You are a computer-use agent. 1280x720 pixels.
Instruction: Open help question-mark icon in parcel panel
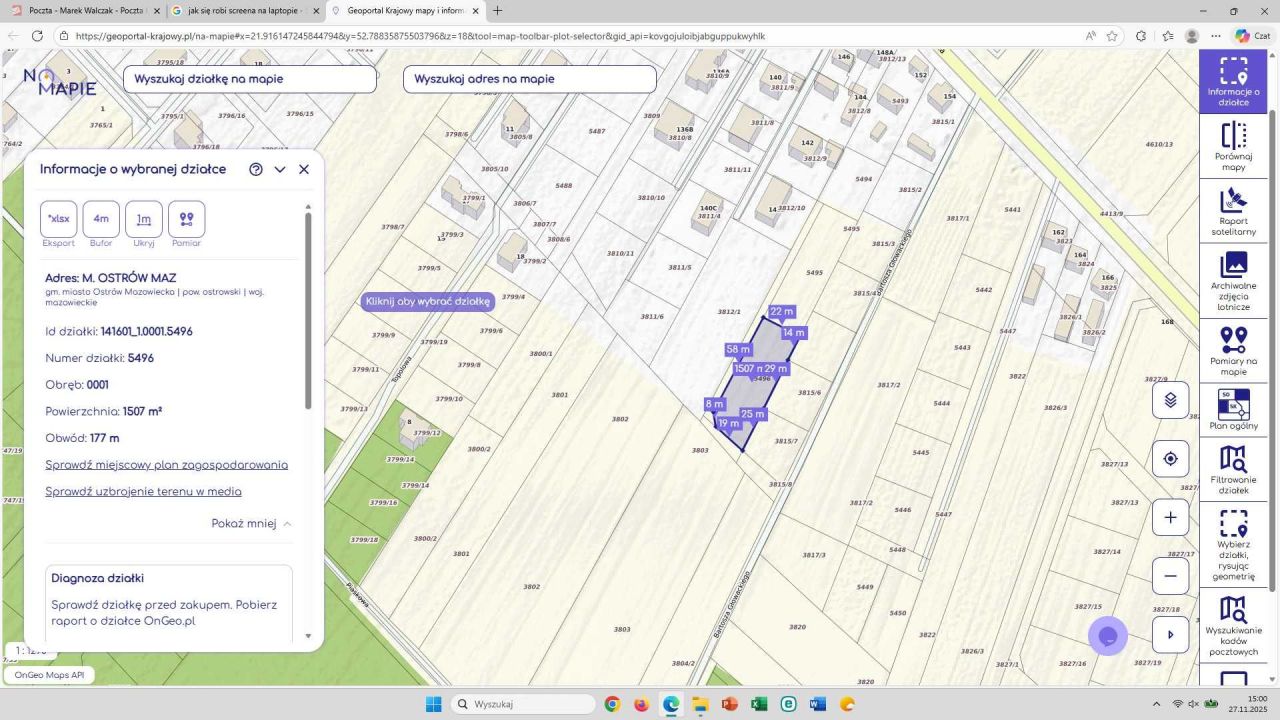point(256,170)
